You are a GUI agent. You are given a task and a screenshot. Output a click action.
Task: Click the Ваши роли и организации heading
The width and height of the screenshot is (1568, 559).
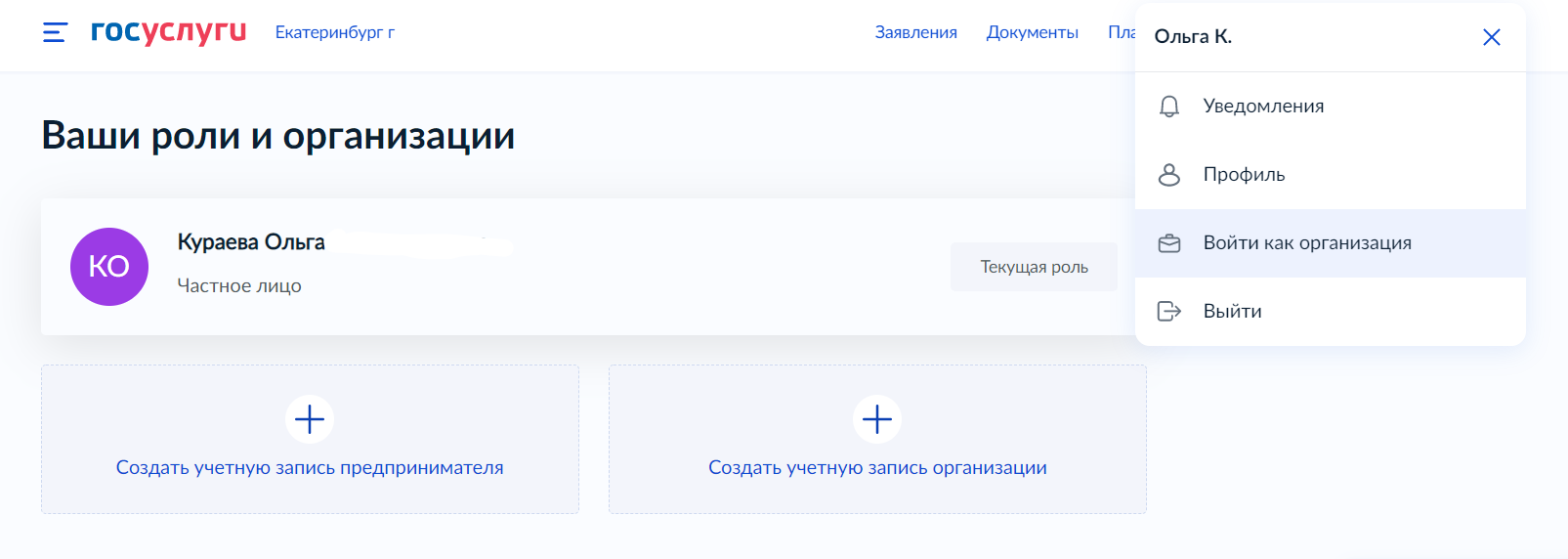278,136
